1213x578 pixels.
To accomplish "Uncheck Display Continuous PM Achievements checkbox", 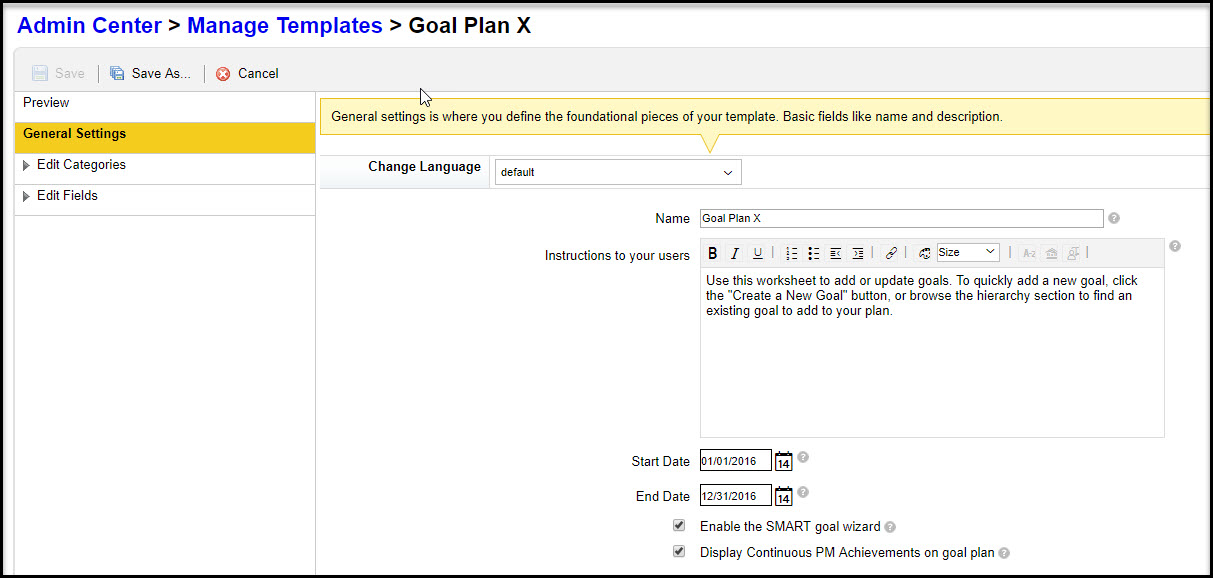I will pyautogui.click(x=679, y=551).
